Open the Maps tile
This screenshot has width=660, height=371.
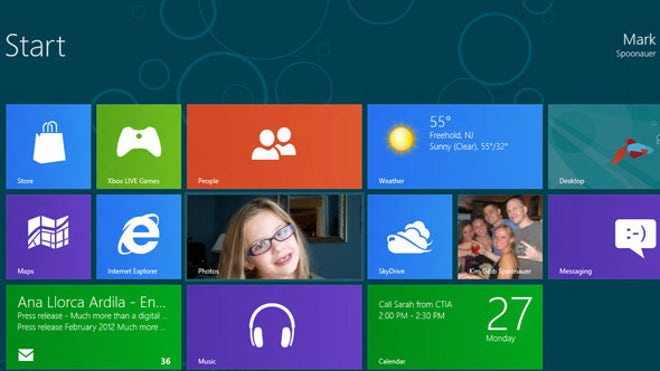(48, 236)
